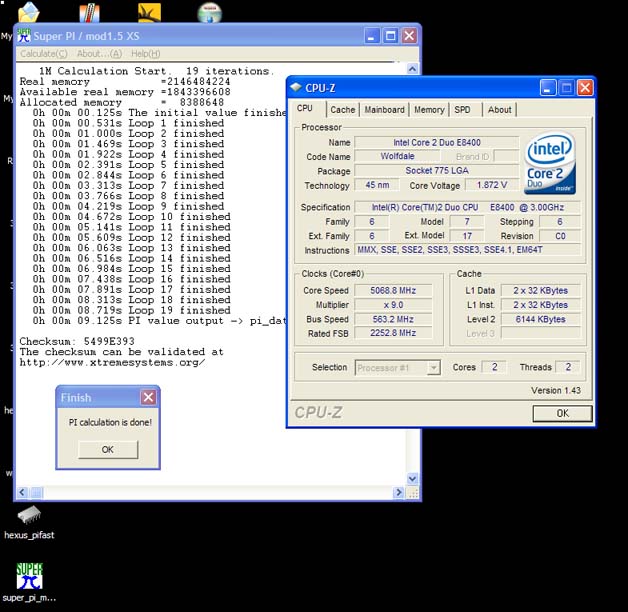The height and width of the screenshot is (612, 628).
Task: Click the Specification field in CPU-Z
Action: tap(468, 207)
